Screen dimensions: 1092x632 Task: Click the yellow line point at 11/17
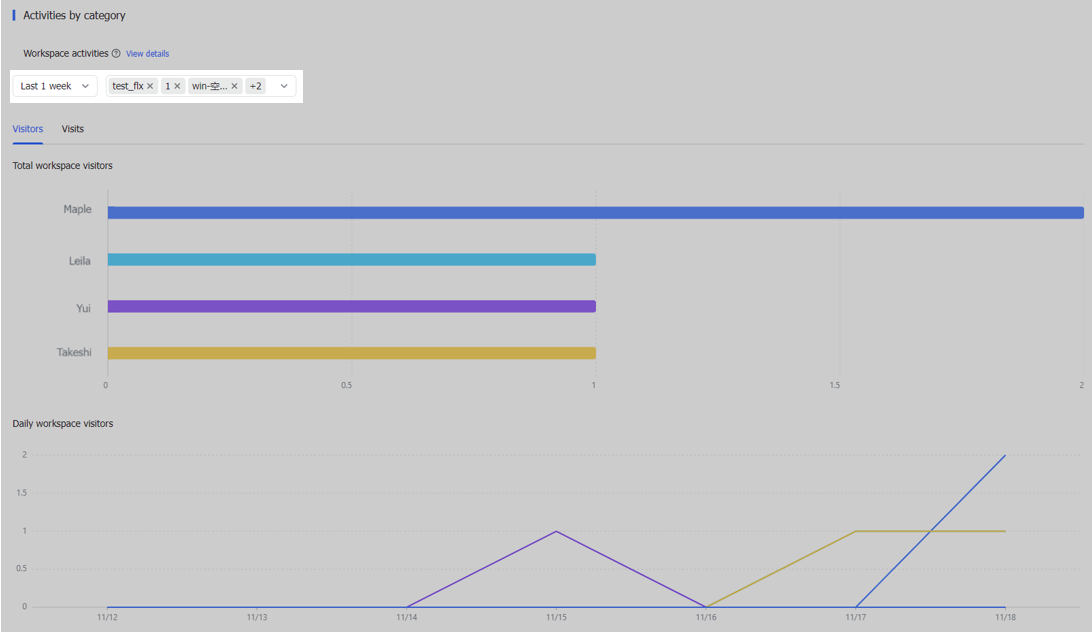point(856,531)
